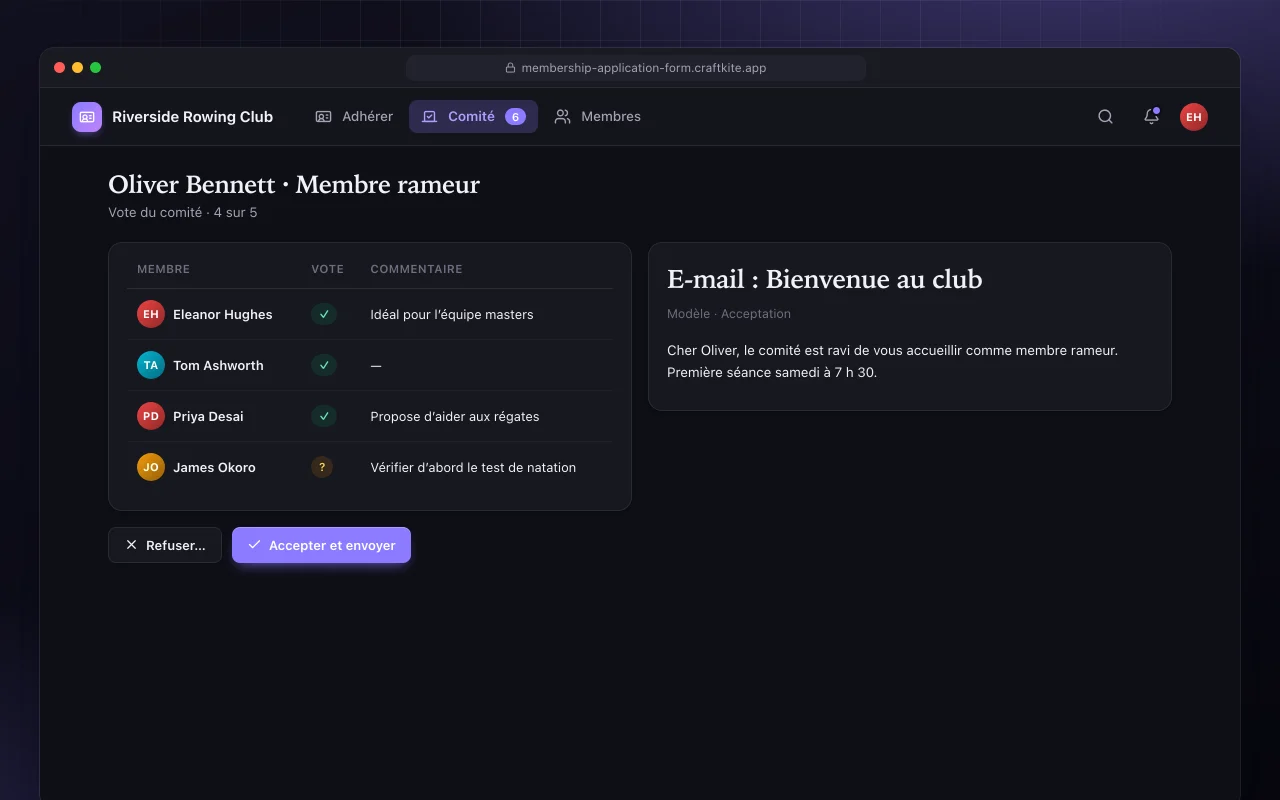Screen dimensions: 1280x800
Task: Click the Comité count badge 6
Action: (516, 117)
